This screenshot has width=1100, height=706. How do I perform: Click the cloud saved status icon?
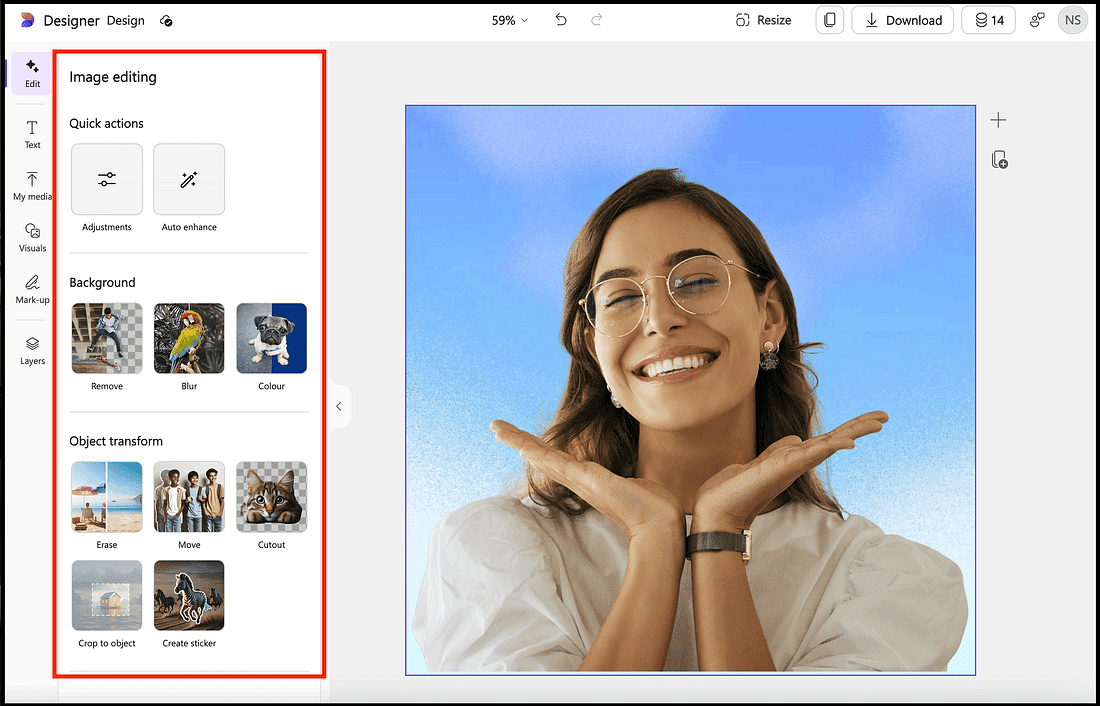[x=166, y=21]
